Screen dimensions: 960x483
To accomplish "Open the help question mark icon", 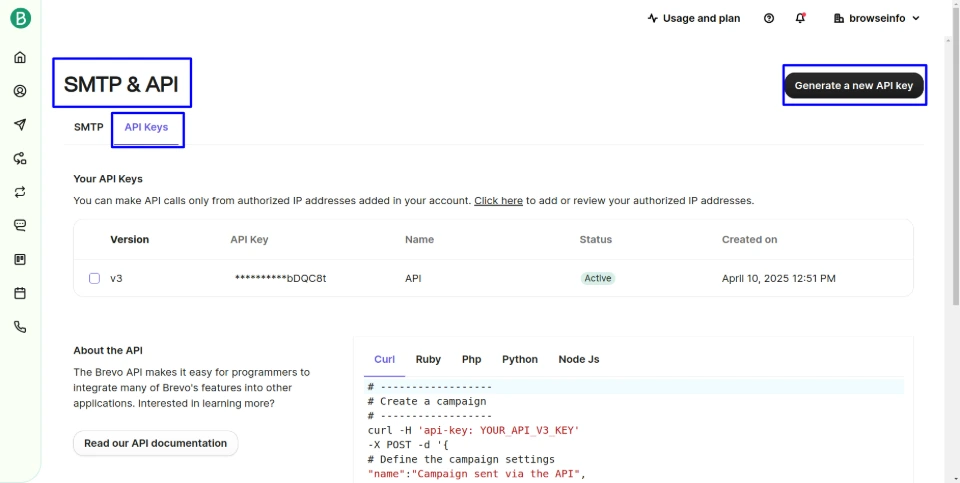I will [x=769, y=18].
